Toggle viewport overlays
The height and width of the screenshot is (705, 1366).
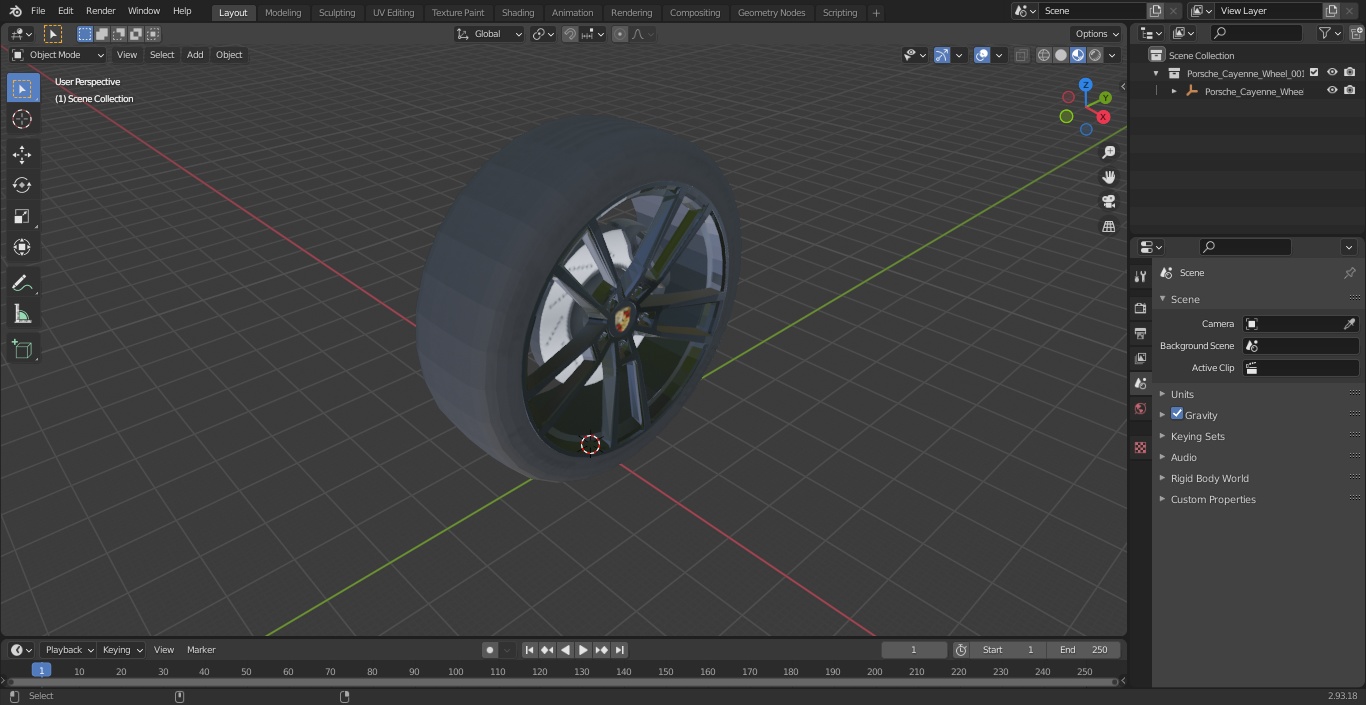[x=982, y=55]
